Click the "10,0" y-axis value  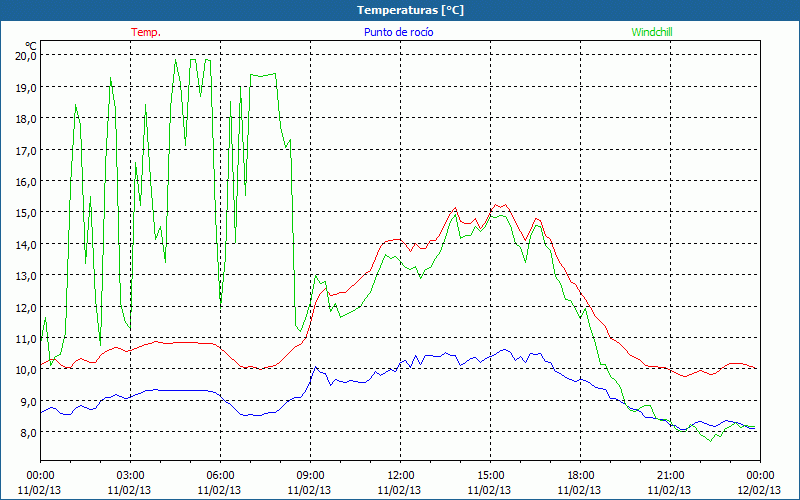[x=27, y=370]
